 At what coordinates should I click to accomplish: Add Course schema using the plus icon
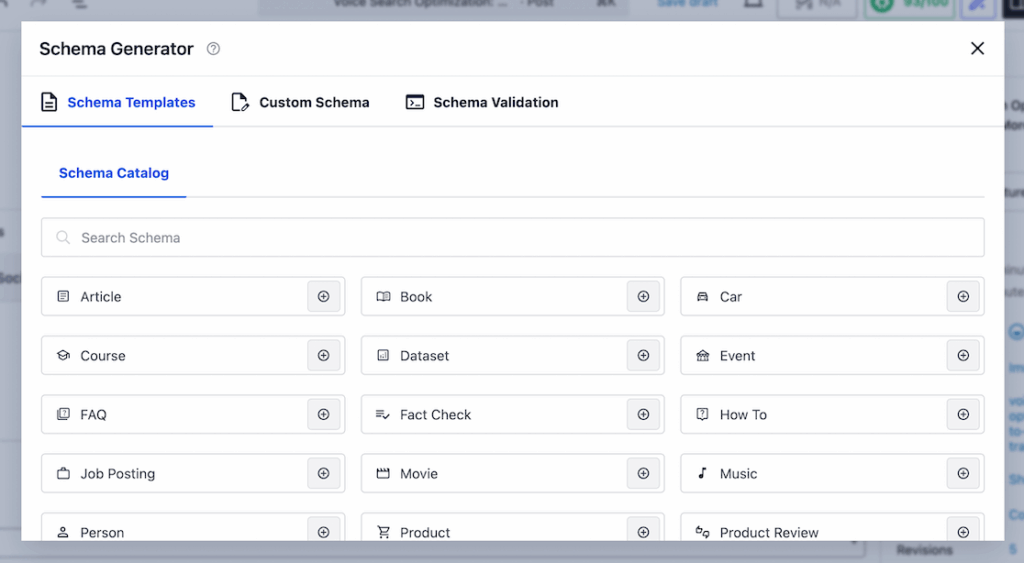click(x=323, y=356)
